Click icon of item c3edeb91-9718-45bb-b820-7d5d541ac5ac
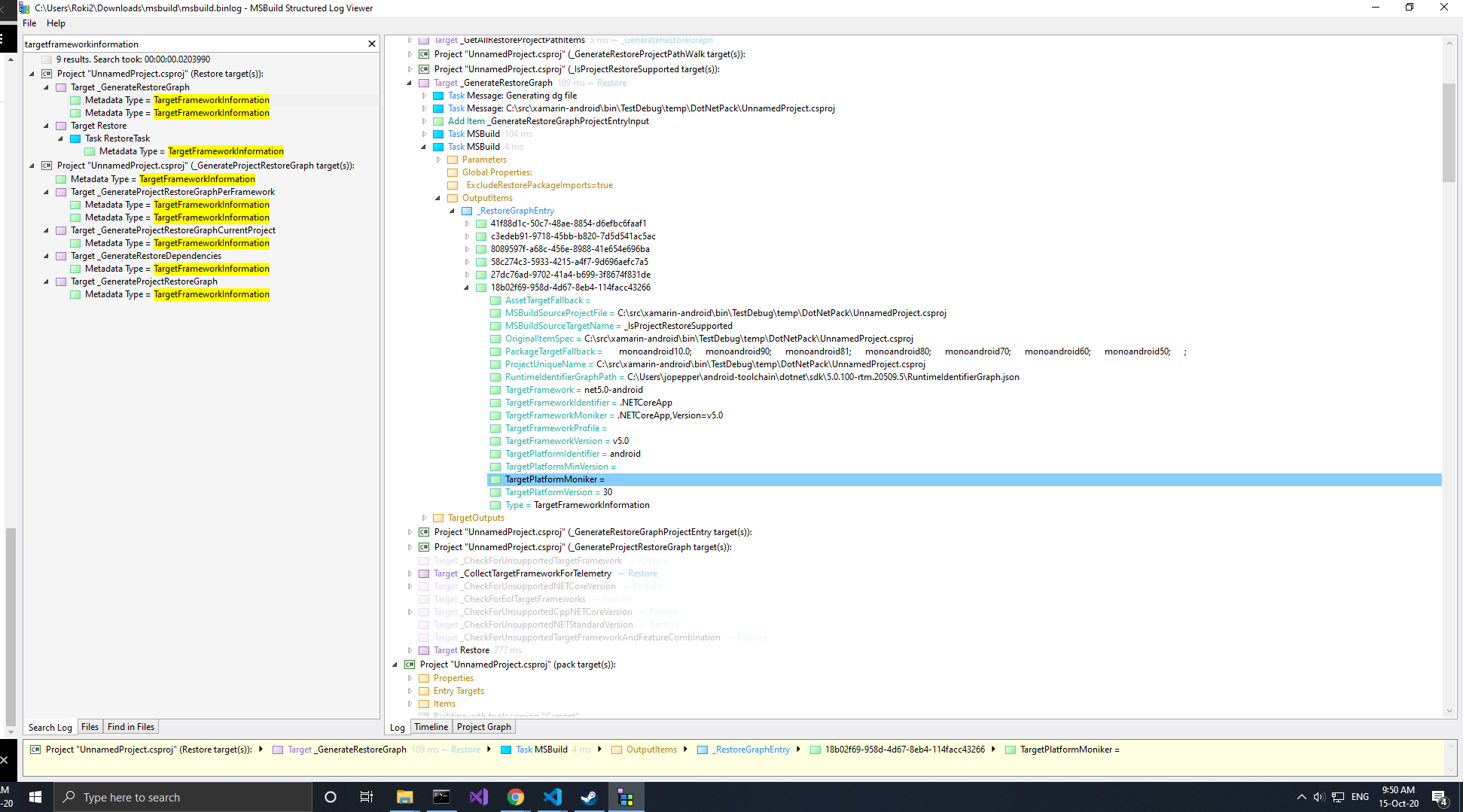 point(481,236)
